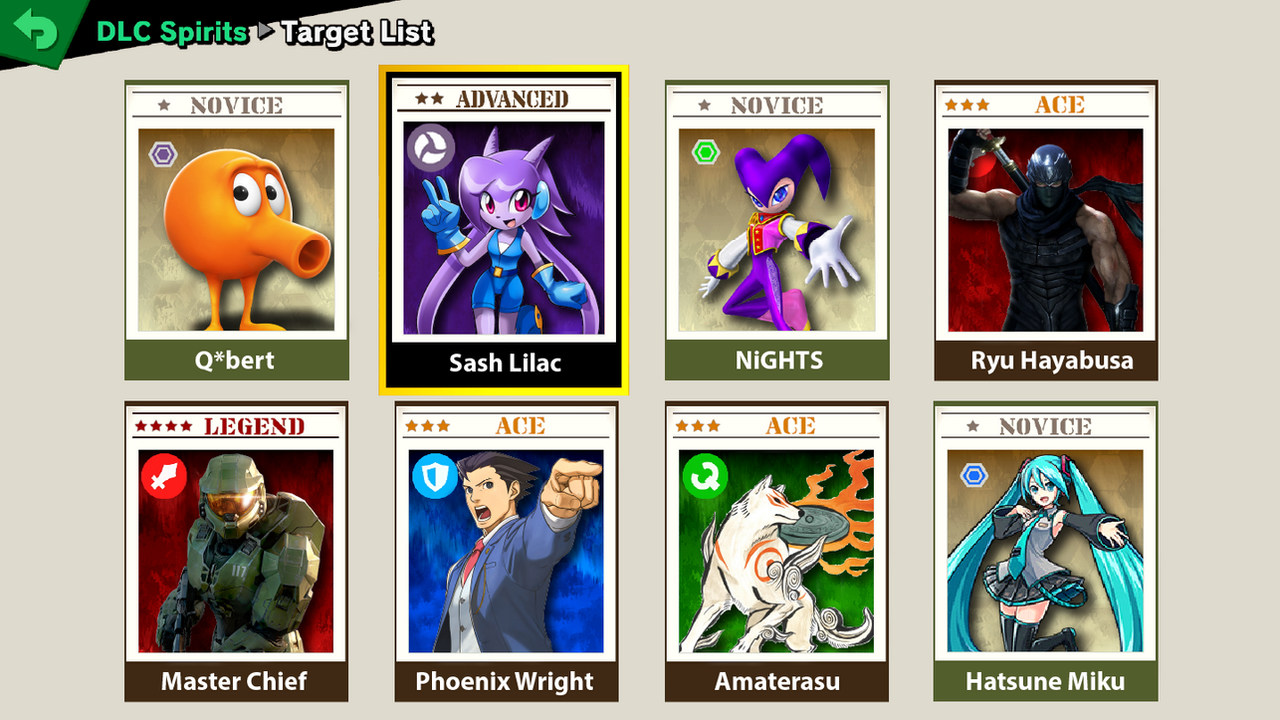Go to DLC Spirits in breadcrumb
1280x720 pixels.
pos(172,32)
